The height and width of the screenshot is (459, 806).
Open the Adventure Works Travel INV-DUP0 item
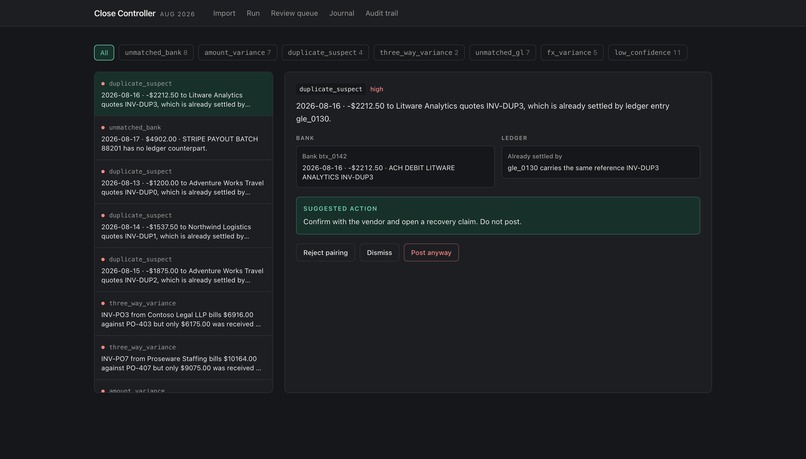(x=184, y=182)
